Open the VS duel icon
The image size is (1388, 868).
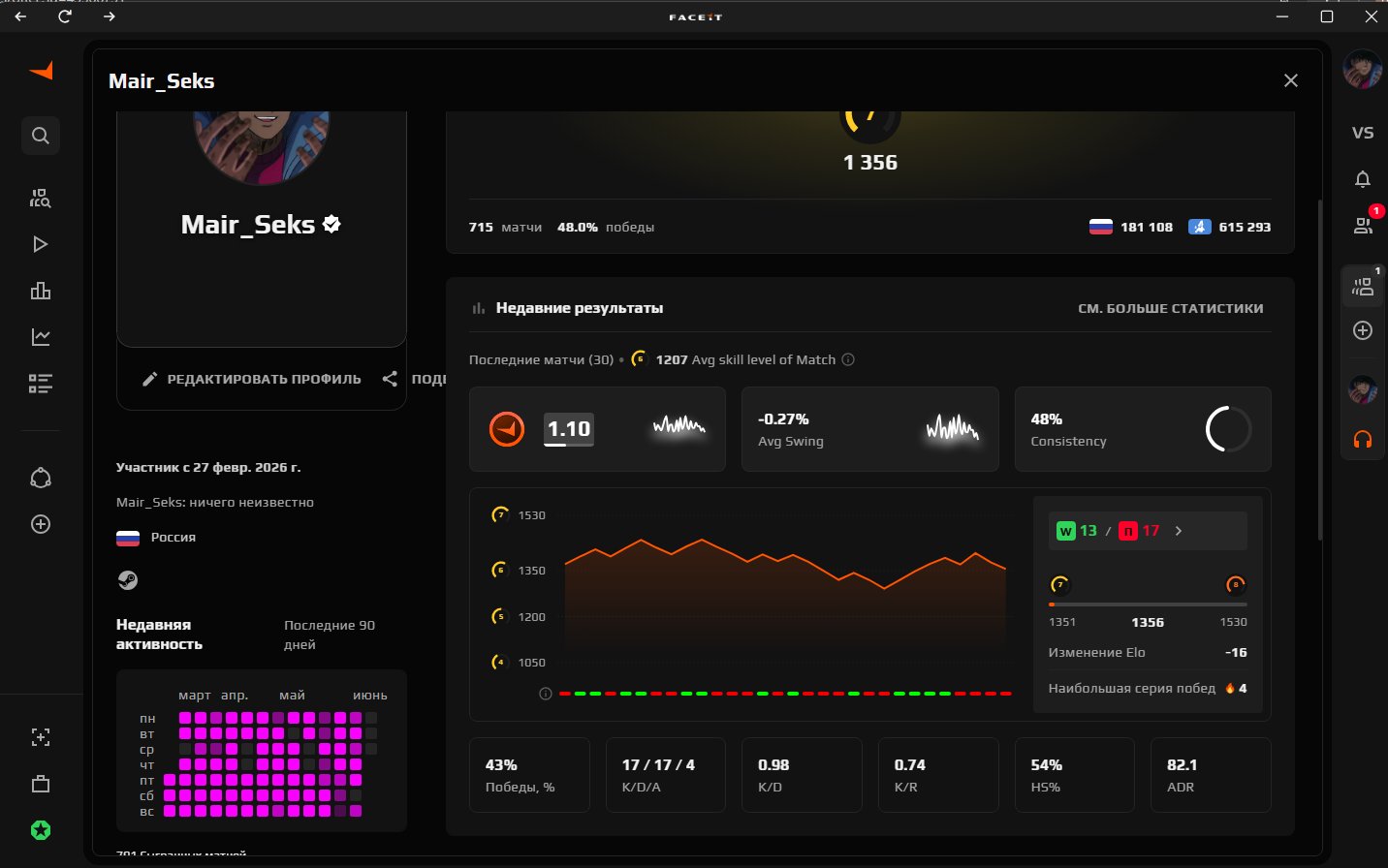point(1363,133)
